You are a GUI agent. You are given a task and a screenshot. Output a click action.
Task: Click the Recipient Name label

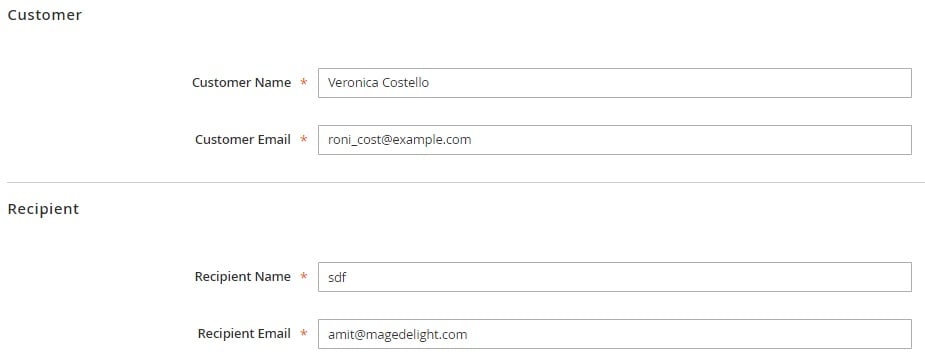[x=242, y=276]
